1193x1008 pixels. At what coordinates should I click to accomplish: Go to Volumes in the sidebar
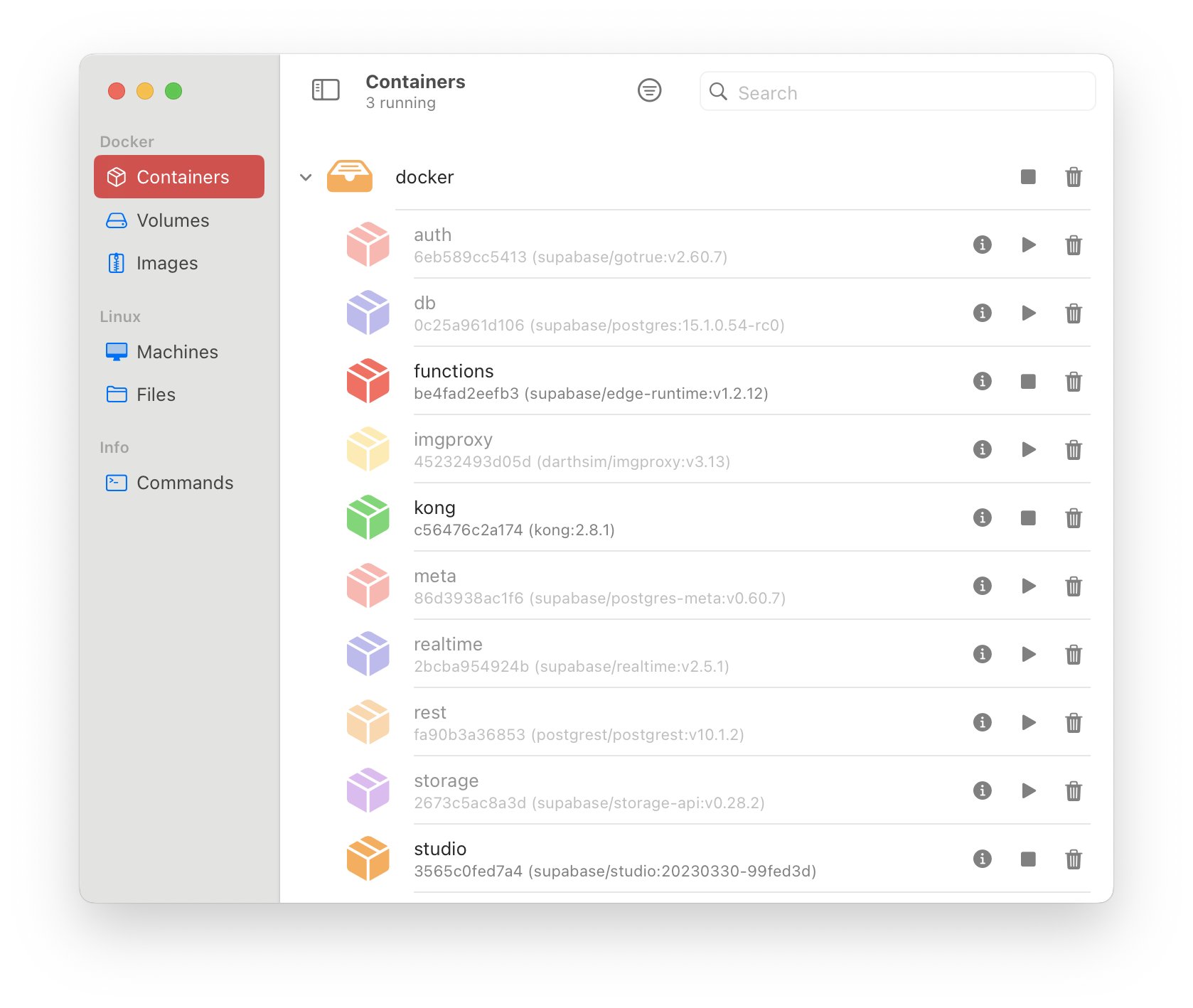pyautogui.click(x=179, y=220)
